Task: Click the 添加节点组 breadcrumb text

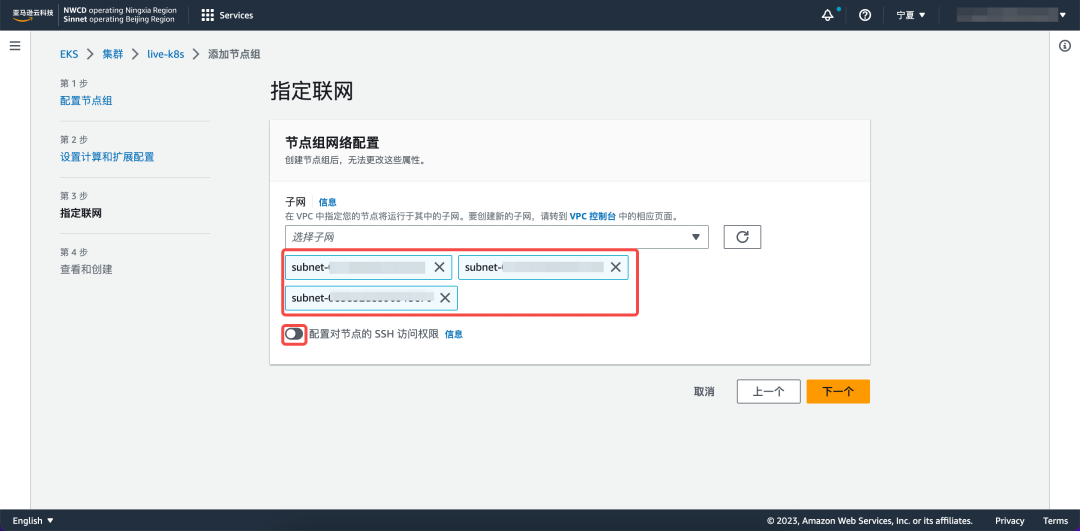Action: (234, 54)
